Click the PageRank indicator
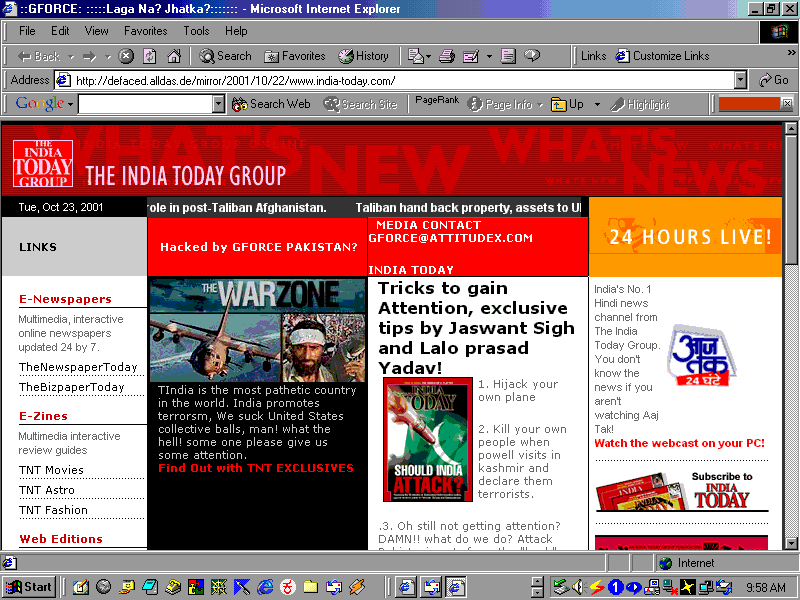This screenshot has height=600, width=800. pyautogui.click(x=437, y=101)
